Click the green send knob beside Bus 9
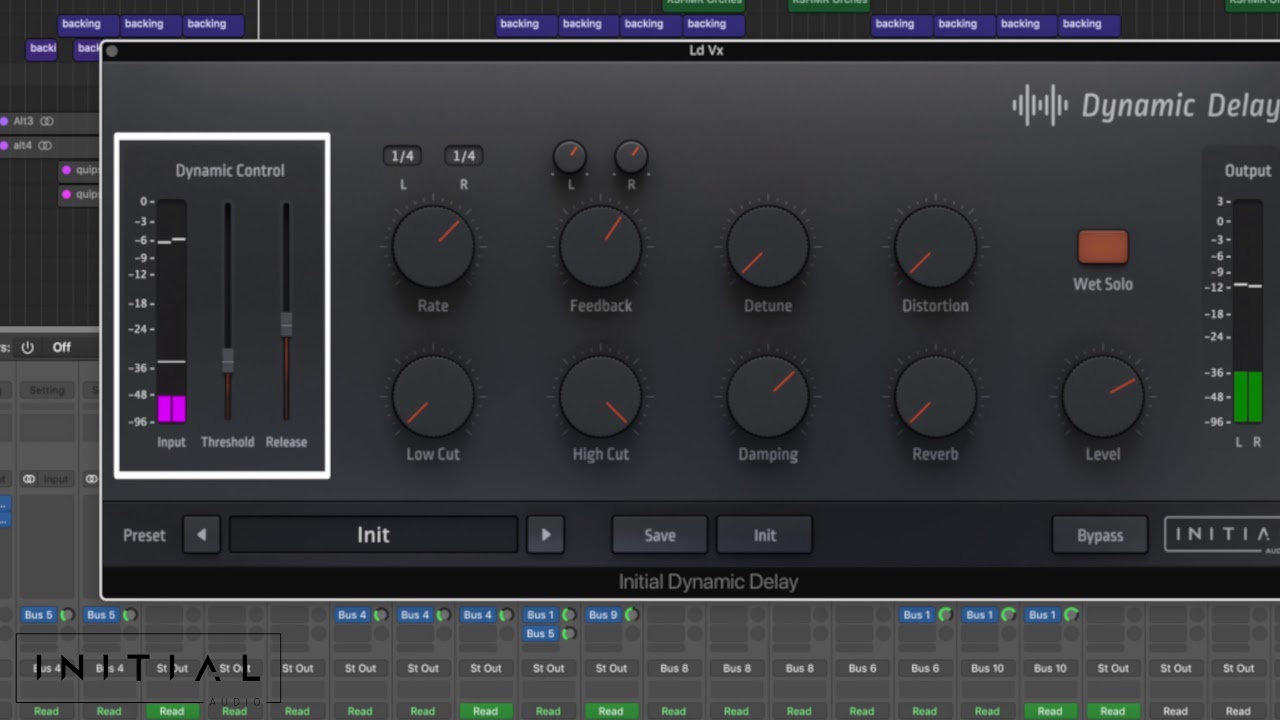 click(631, 615)
